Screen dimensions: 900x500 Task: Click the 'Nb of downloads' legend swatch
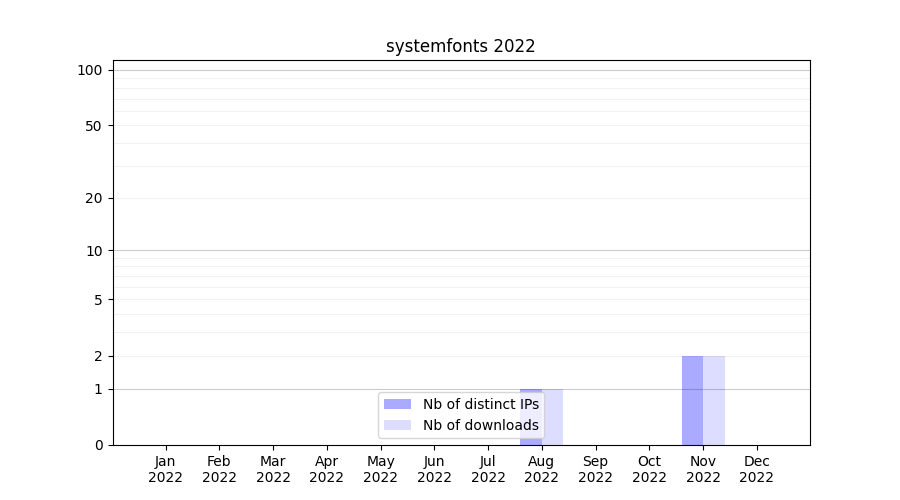coord(397,425)
